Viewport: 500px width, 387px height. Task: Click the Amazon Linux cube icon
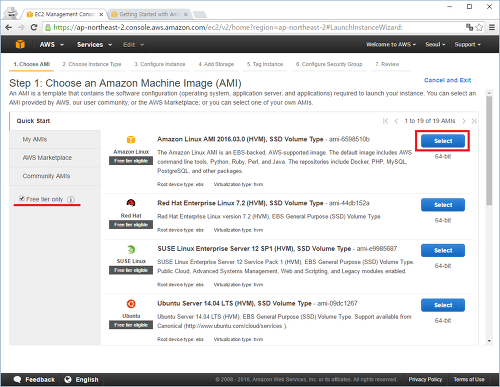131,139
